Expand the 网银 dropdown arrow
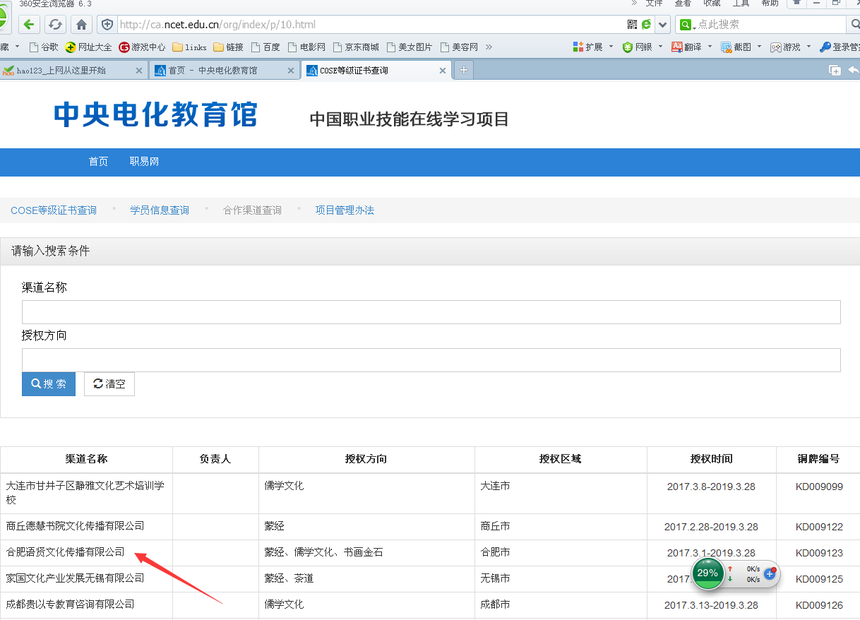Viewport: 860px width, 620px height. point(660,47)
